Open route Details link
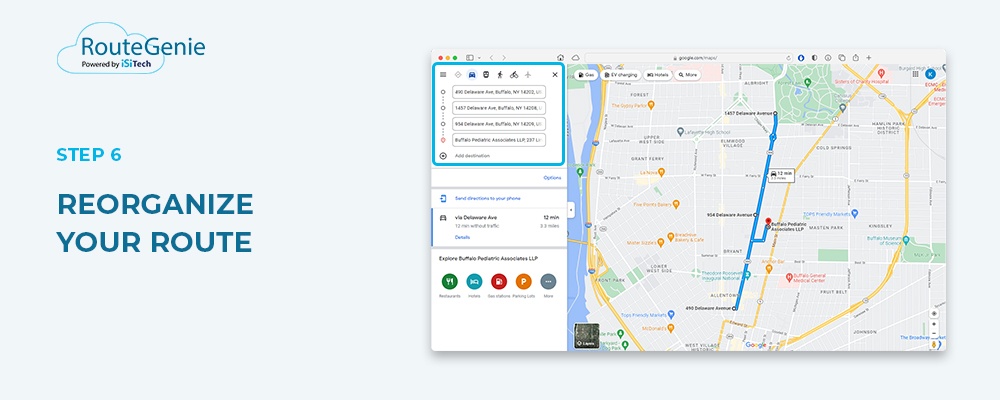The width and height of the screenshot is (1000, 400). [x=462, y=237]
